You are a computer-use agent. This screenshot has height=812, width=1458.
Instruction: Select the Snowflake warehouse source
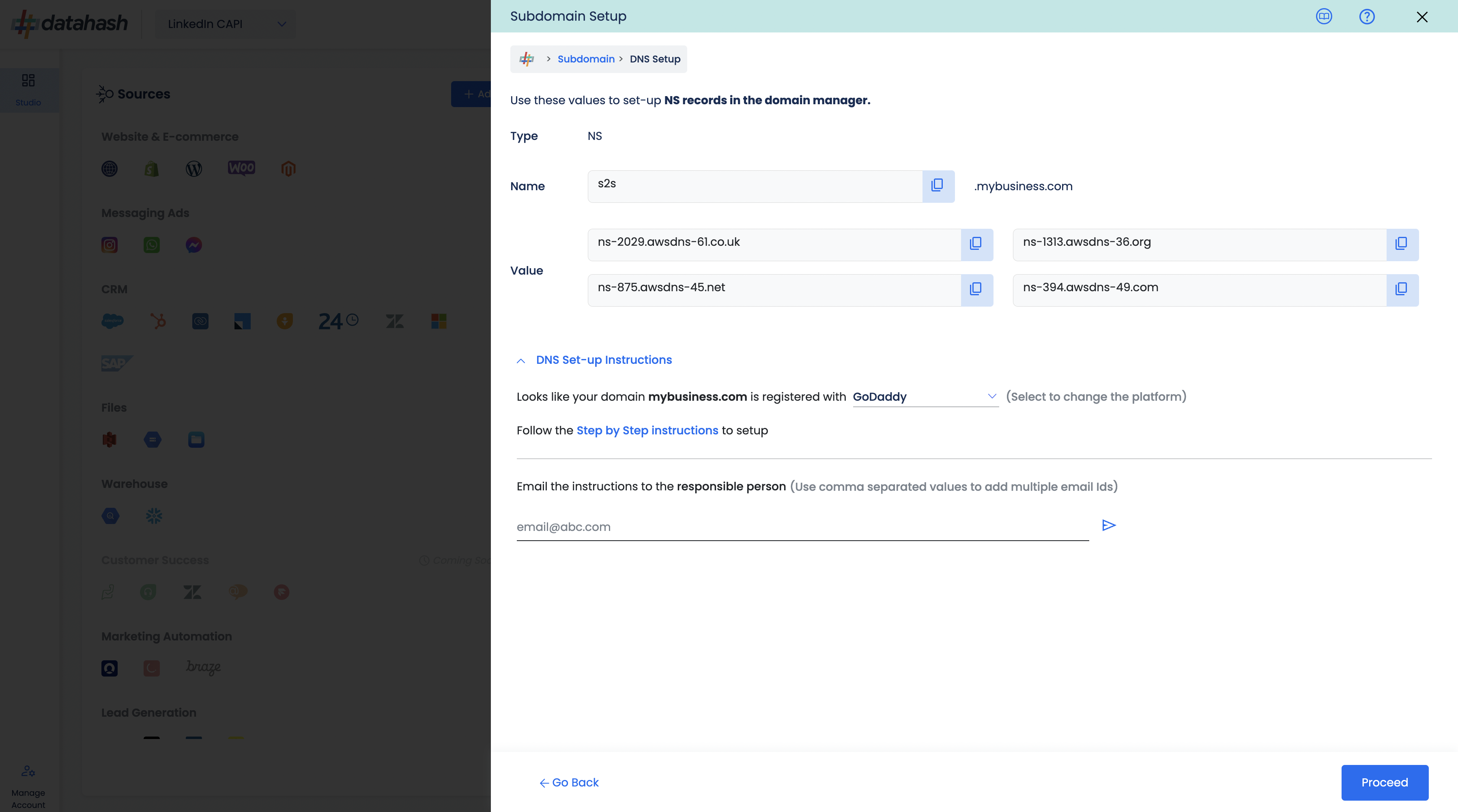coord(154,516)
